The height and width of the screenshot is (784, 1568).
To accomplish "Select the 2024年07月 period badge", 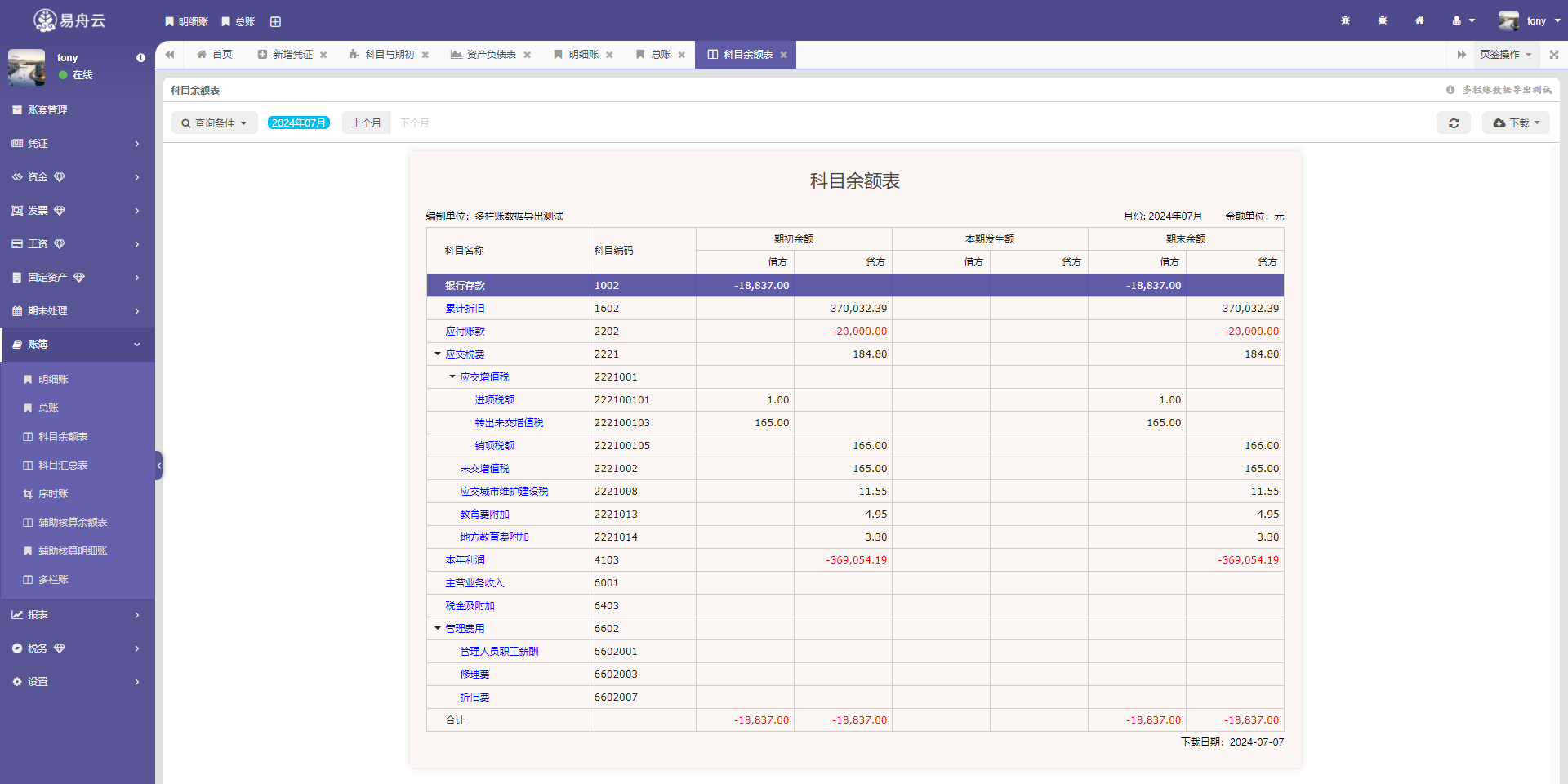I will point(299,123).
